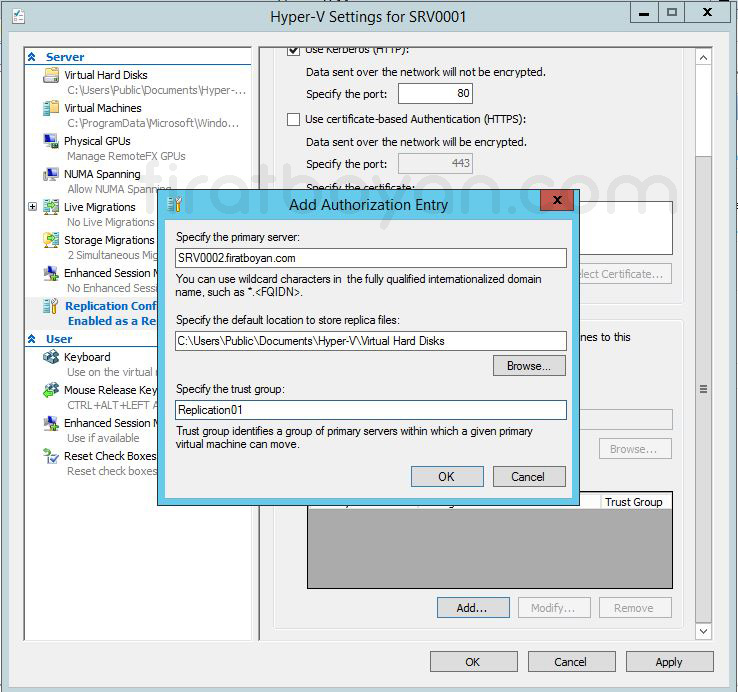This screenshot has height=692, width=738.
Task: Select Replication Configuration in the sidebar
Action: pos(110,306)
